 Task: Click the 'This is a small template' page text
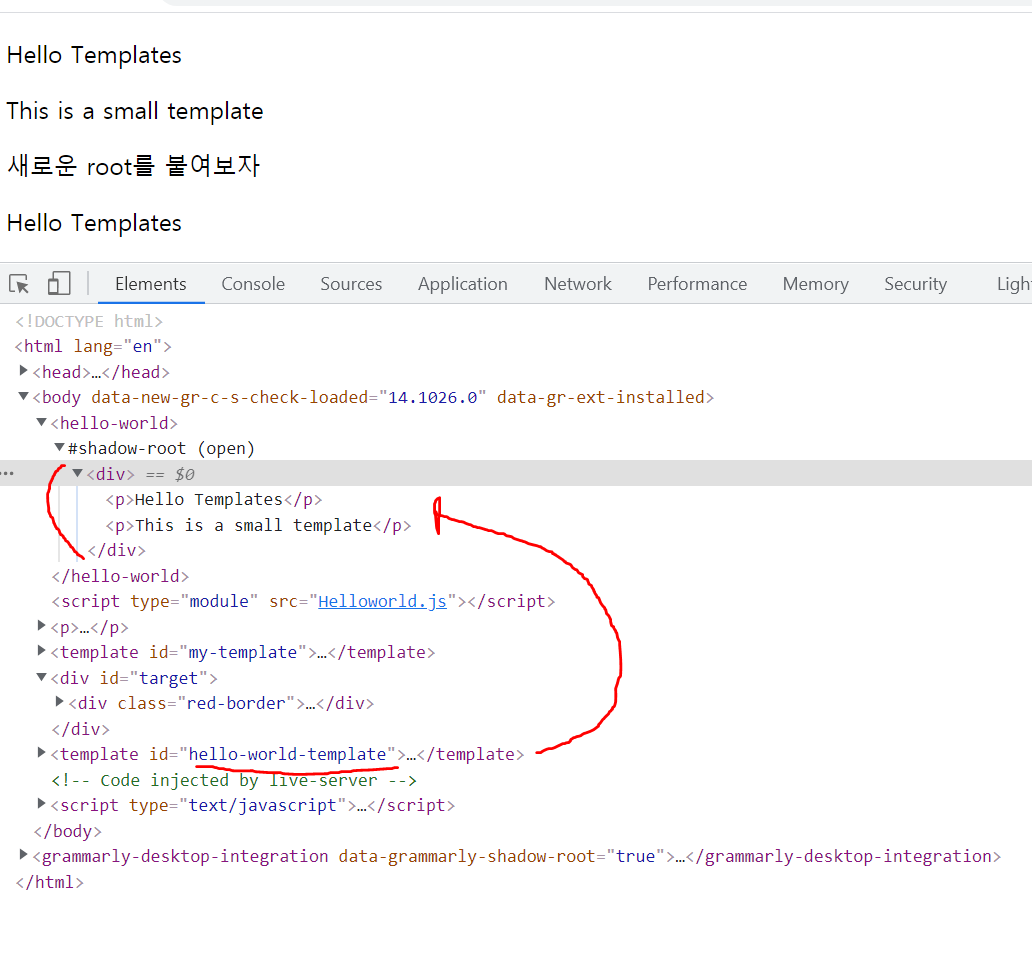pos(135,111)
